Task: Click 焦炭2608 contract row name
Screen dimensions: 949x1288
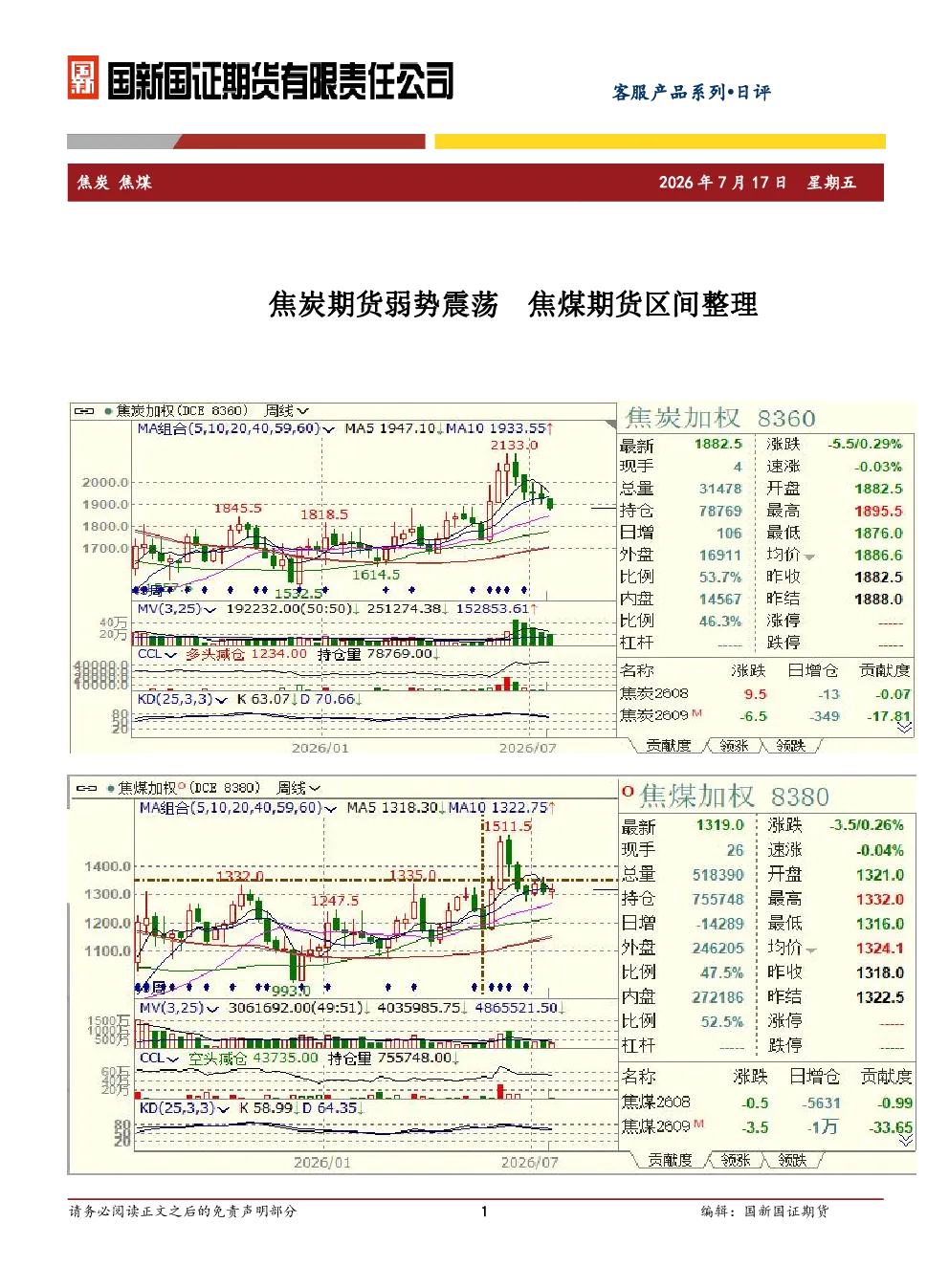Action: 654,694
